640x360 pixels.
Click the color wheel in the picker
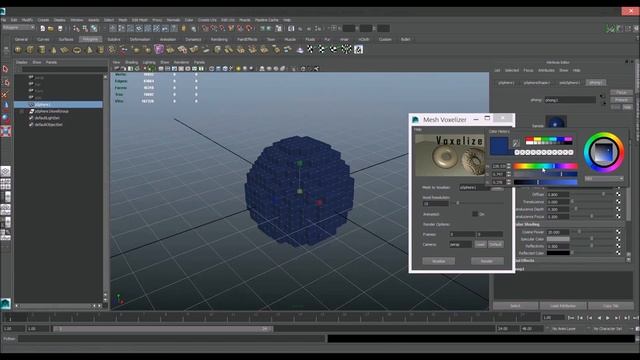click(604, 152)
